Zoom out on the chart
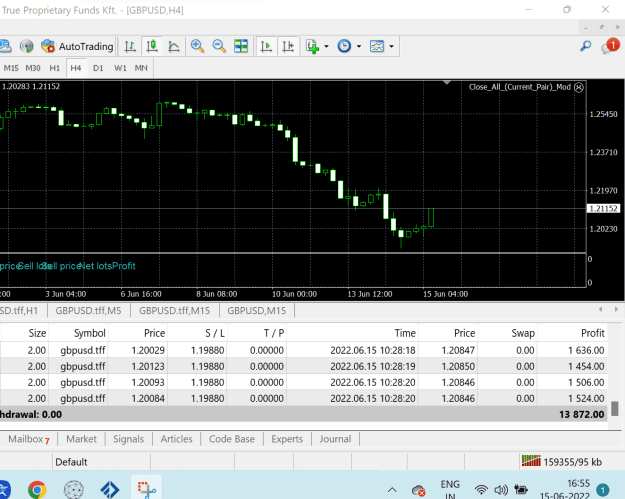The height and width of the screenshot is (499, 625). [x=219, y=46]
